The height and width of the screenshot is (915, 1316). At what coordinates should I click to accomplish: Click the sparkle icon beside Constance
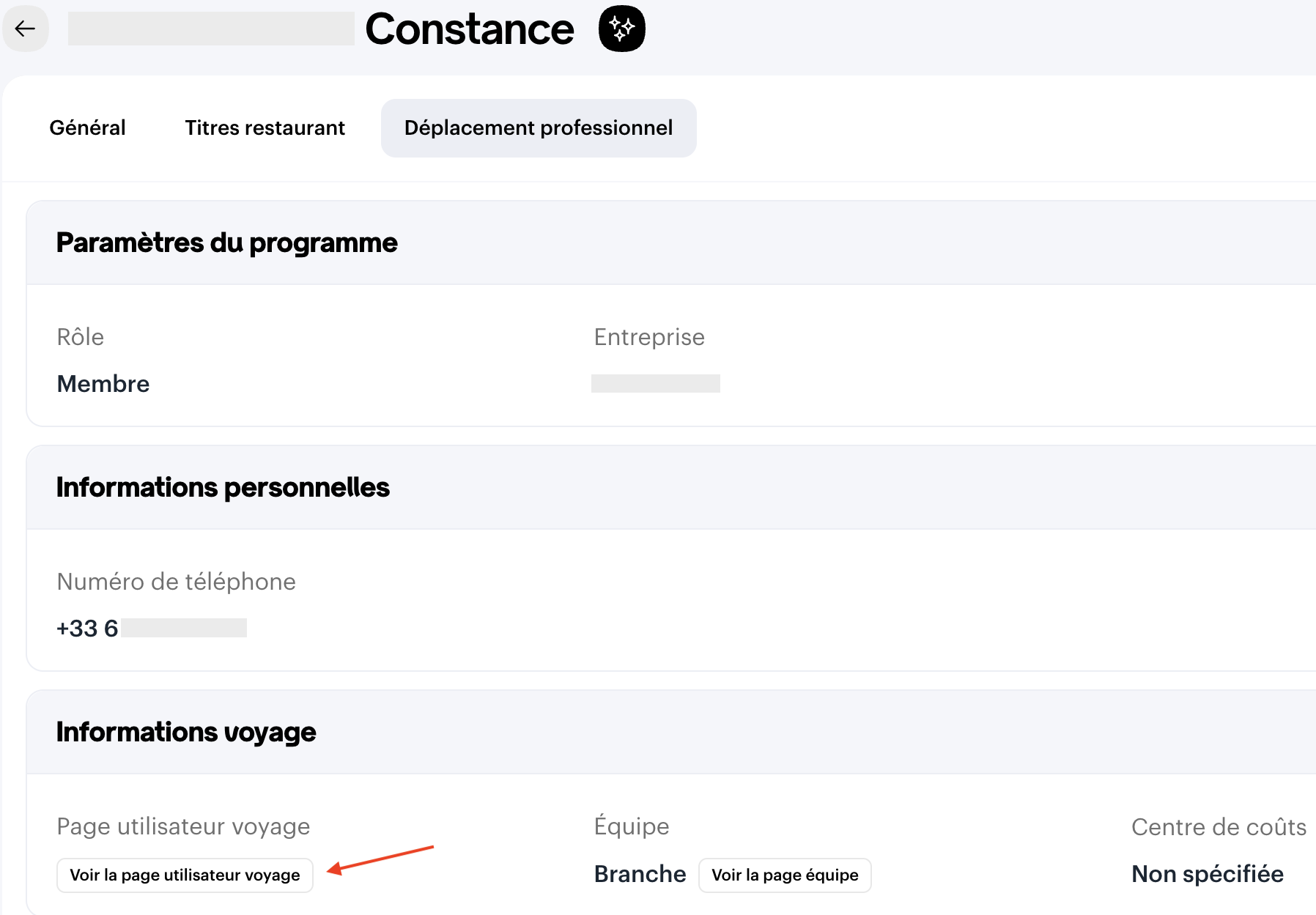pos(621,29)
